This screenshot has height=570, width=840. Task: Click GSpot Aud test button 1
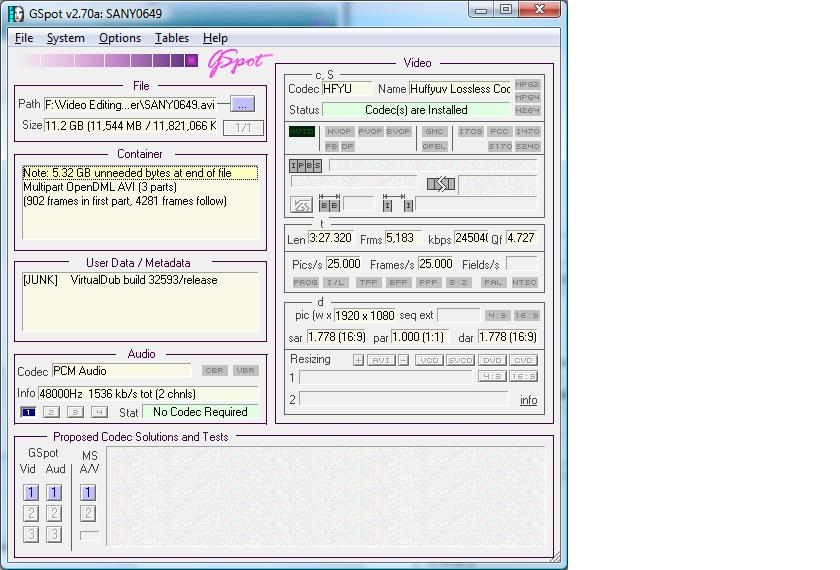(x=54, y=492)
